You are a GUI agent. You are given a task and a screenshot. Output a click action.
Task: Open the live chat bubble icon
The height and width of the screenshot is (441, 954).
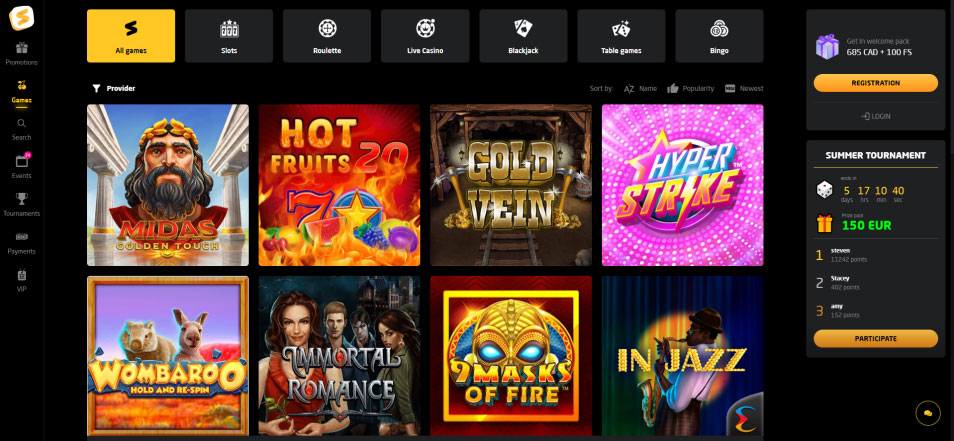928,413
